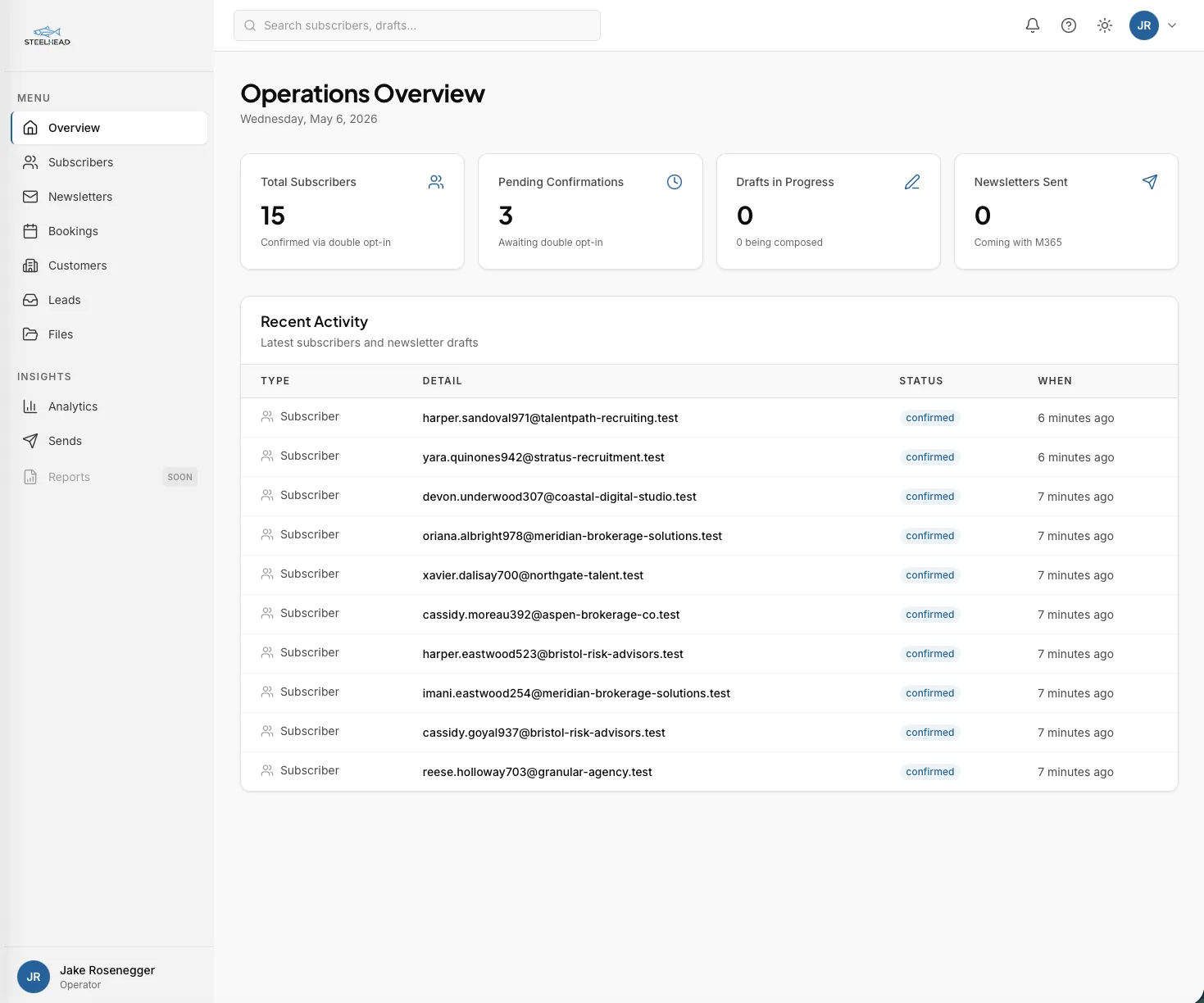
Task: Click subscriber icon in xavier.dalisay700 row
Action: [x=267, y=574]
